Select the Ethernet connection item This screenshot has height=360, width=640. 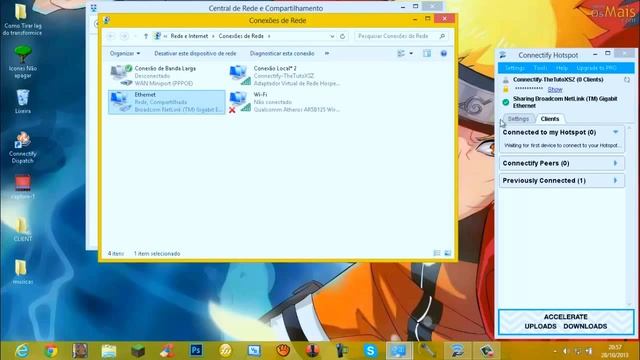coord(167,102)
